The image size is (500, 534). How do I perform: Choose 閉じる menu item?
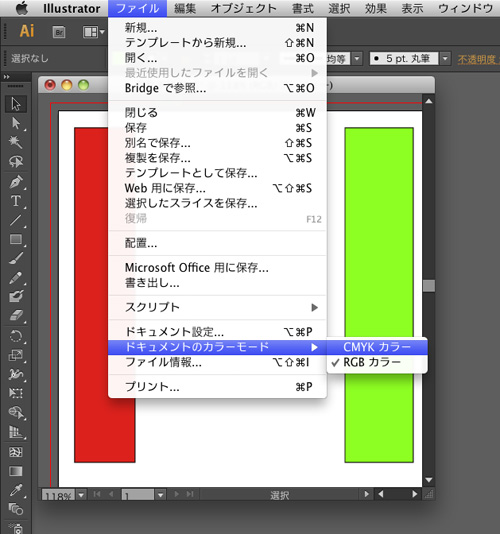(x=217, y=112)
